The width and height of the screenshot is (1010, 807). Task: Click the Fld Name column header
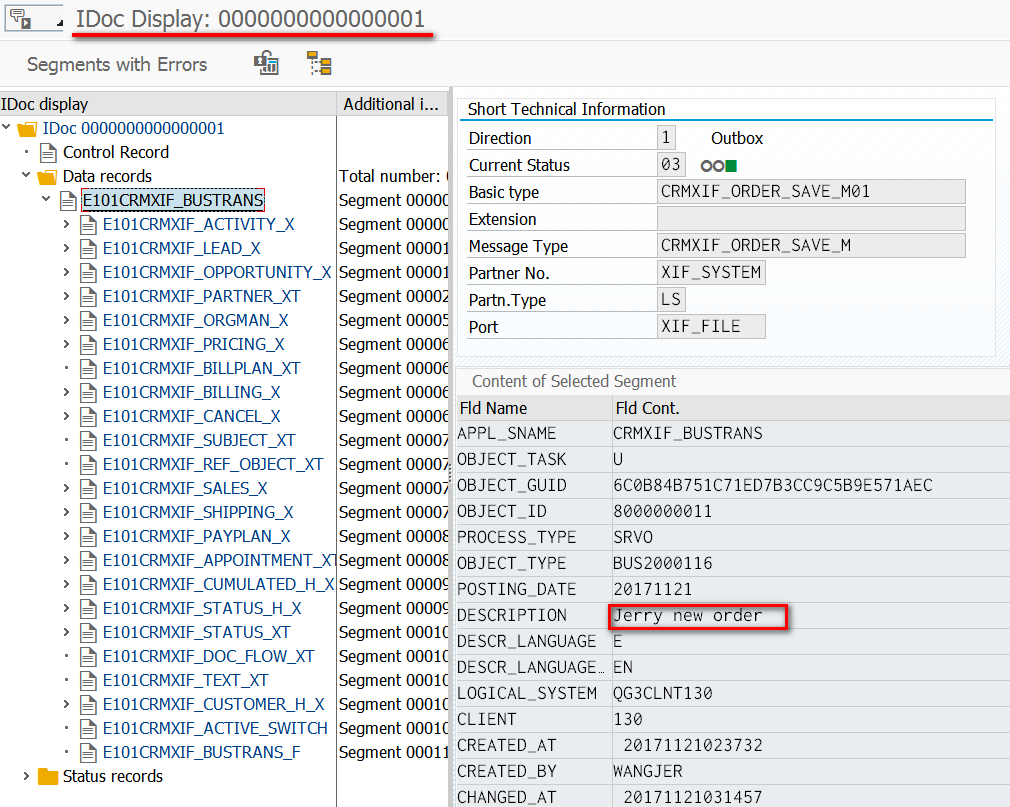(x=534, y=408)
